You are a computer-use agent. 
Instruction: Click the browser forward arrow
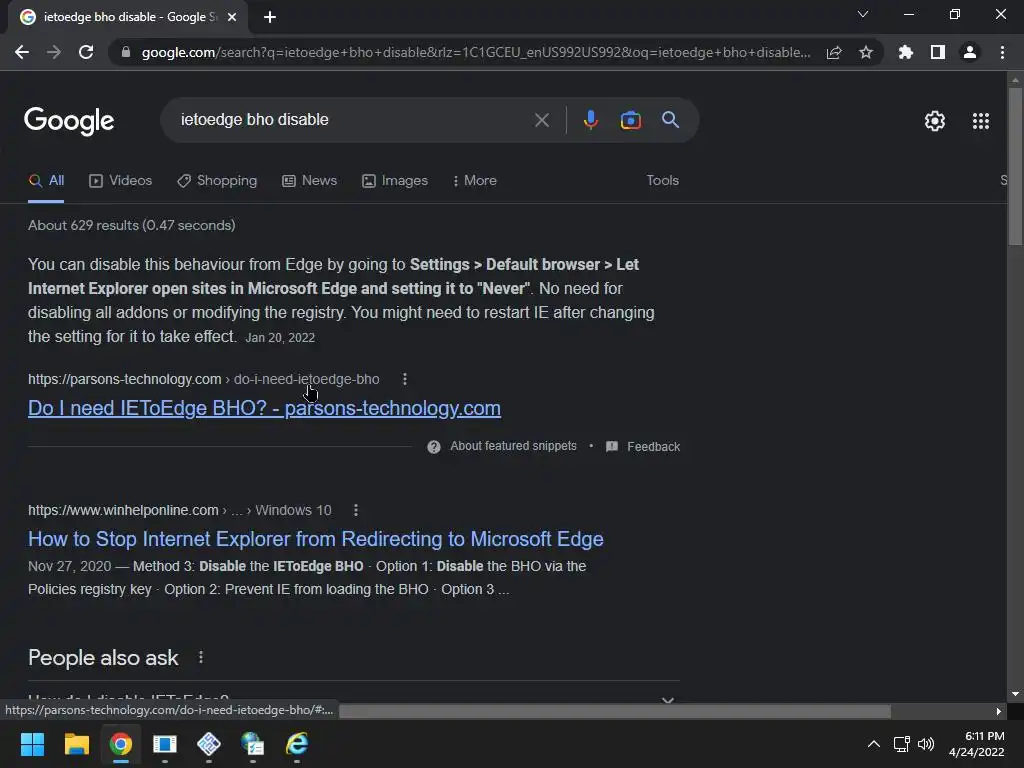(x=54, y=52)
